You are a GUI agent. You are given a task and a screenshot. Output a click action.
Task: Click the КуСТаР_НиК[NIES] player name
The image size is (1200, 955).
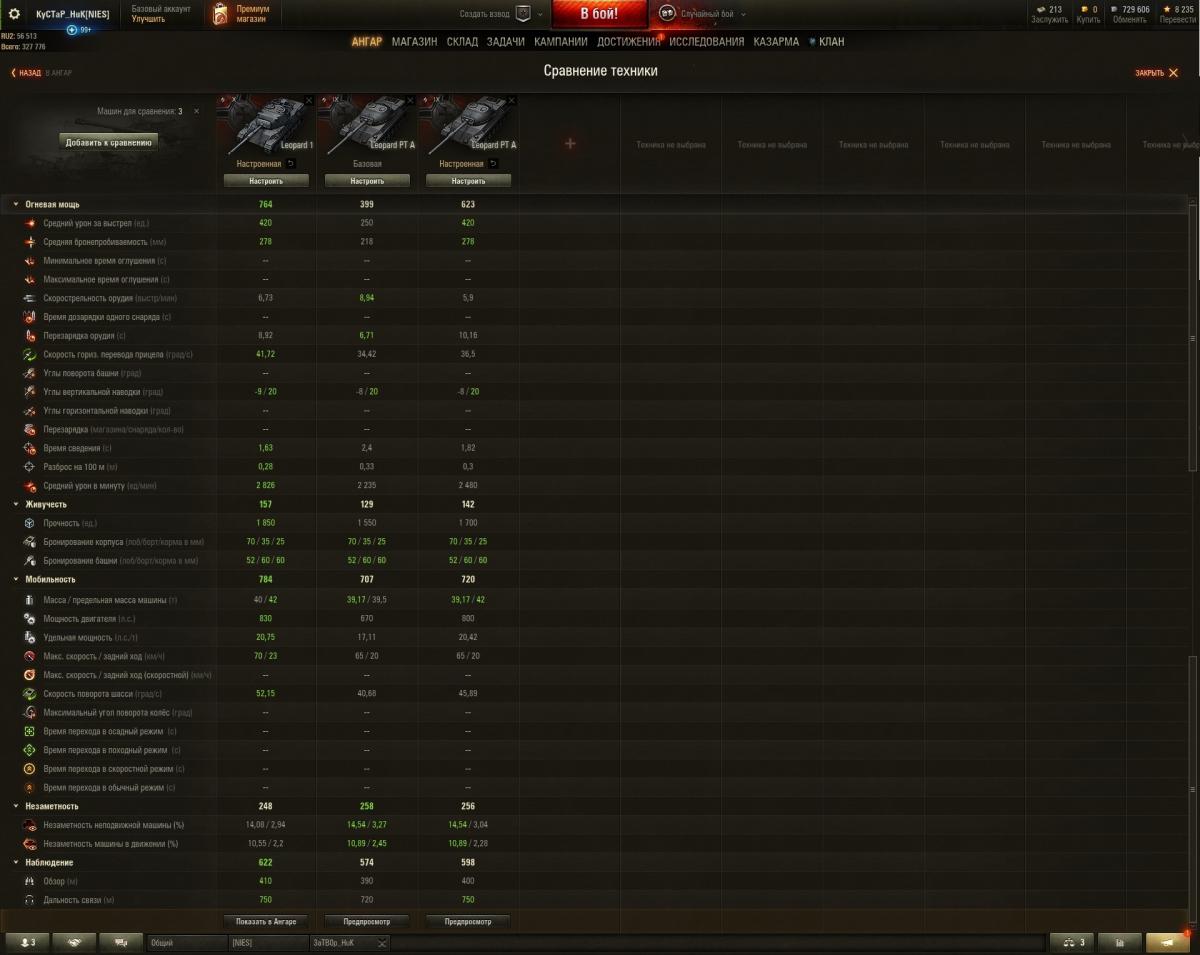(x=72, y=14)
